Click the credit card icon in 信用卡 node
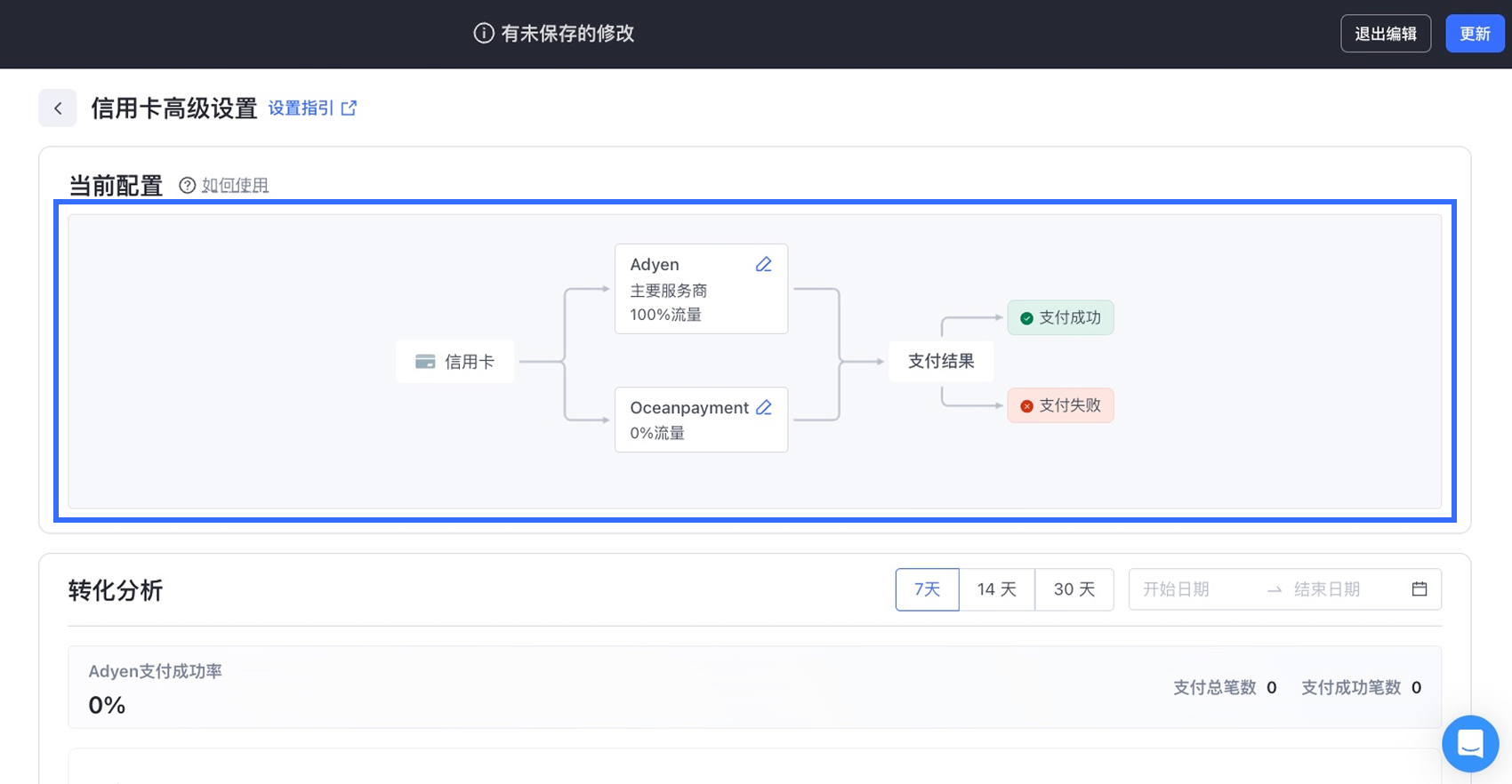This screenshot has height=784, width=1512. pos(425,362)
